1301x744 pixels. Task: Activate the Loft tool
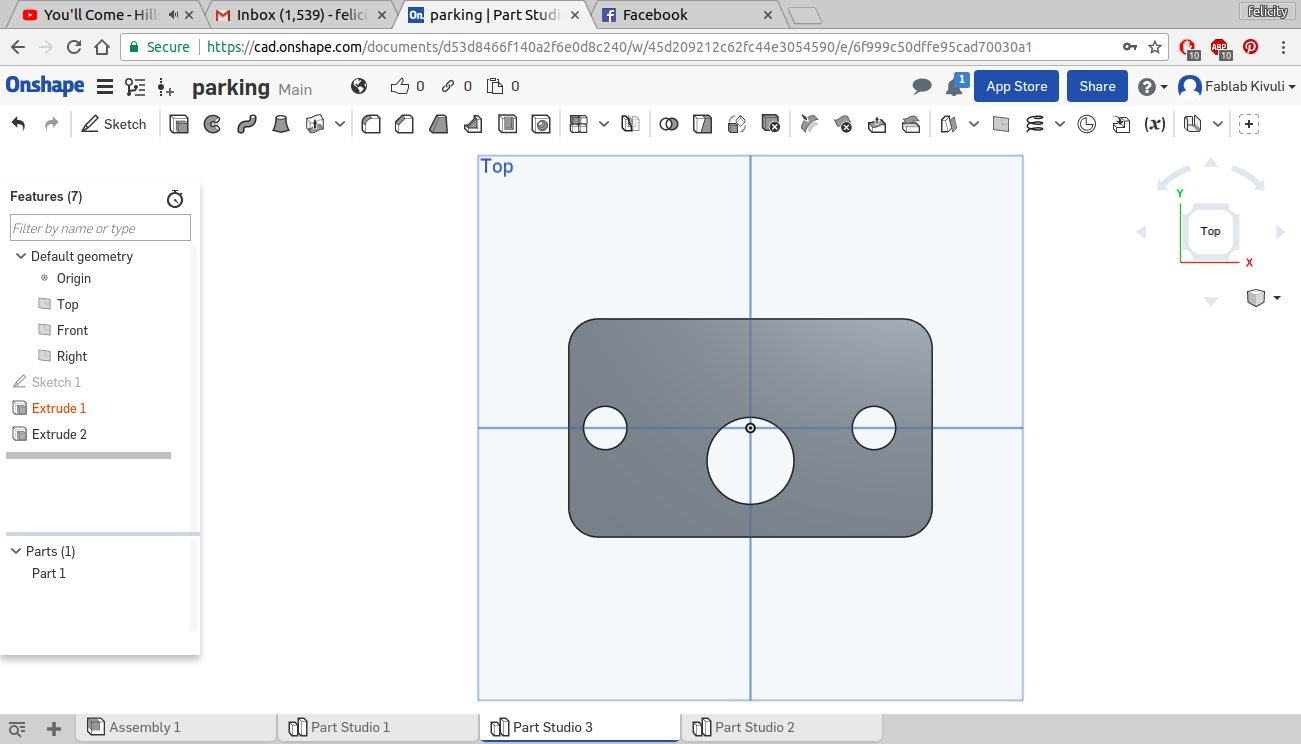point(282,124)
